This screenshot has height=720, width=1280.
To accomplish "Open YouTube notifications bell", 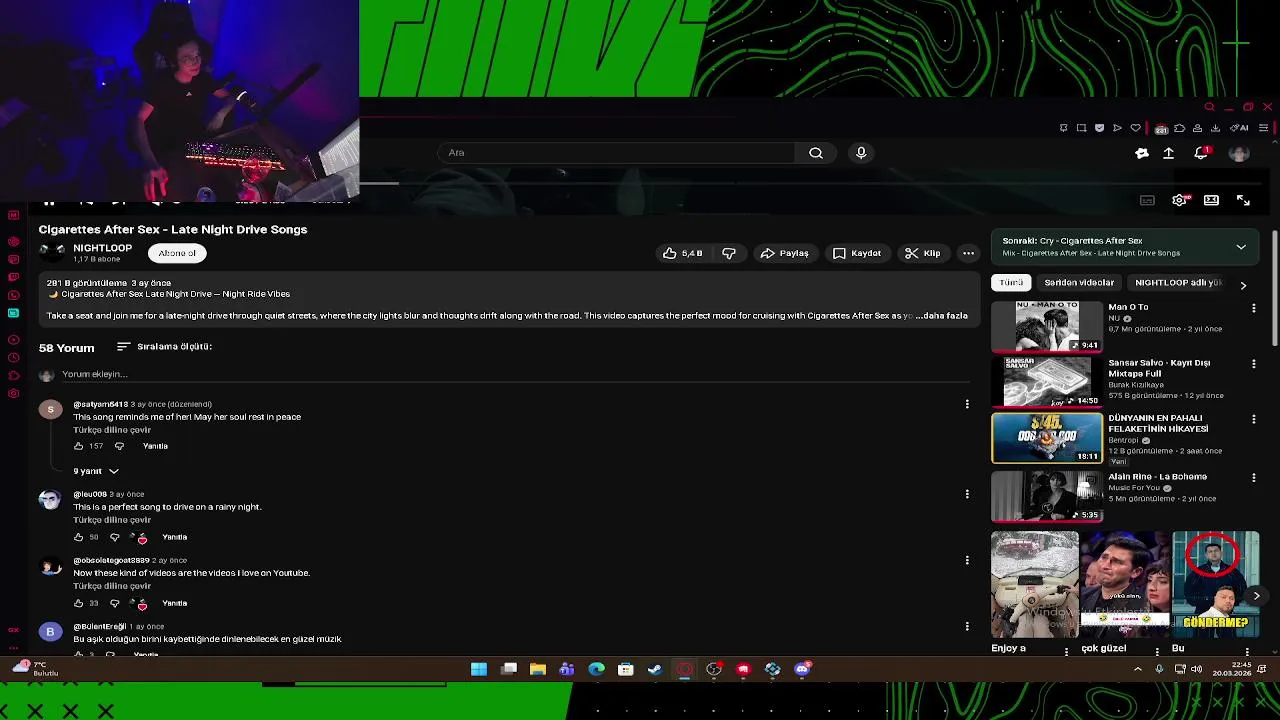I will tap(1201, 153).
